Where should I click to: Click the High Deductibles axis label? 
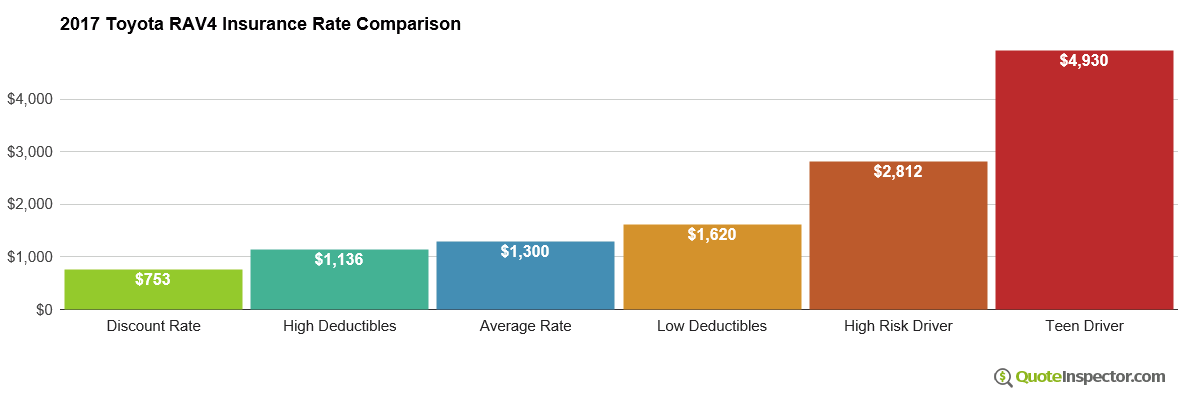(x=339, y=326)
